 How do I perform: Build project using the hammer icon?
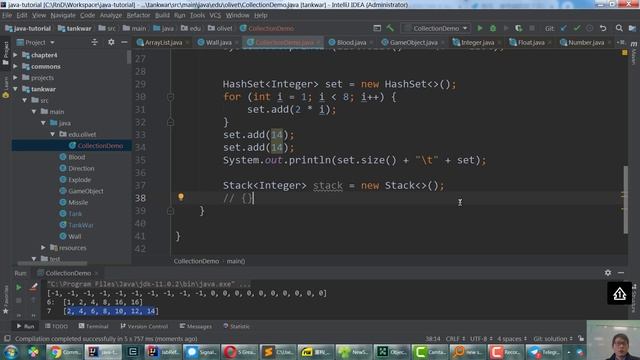click(x=390, y=28)
